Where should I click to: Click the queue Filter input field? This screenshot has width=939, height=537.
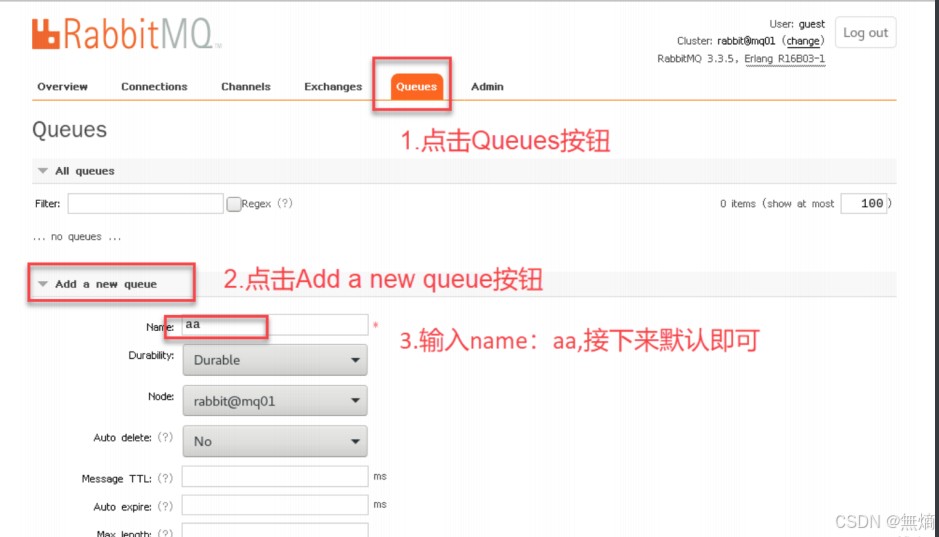pyautogui.click(x=146, y=204)
